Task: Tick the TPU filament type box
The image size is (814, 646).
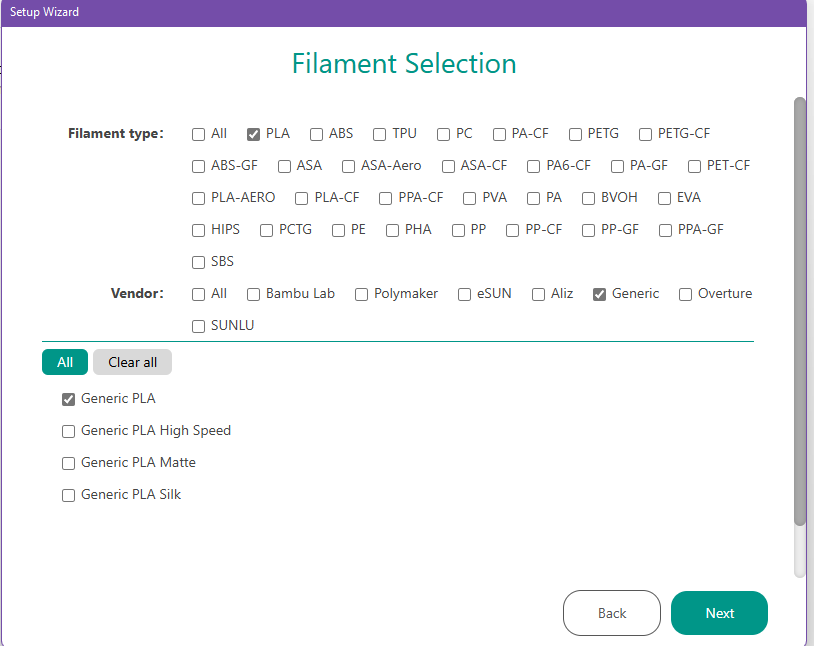Action: coord(380,134)
